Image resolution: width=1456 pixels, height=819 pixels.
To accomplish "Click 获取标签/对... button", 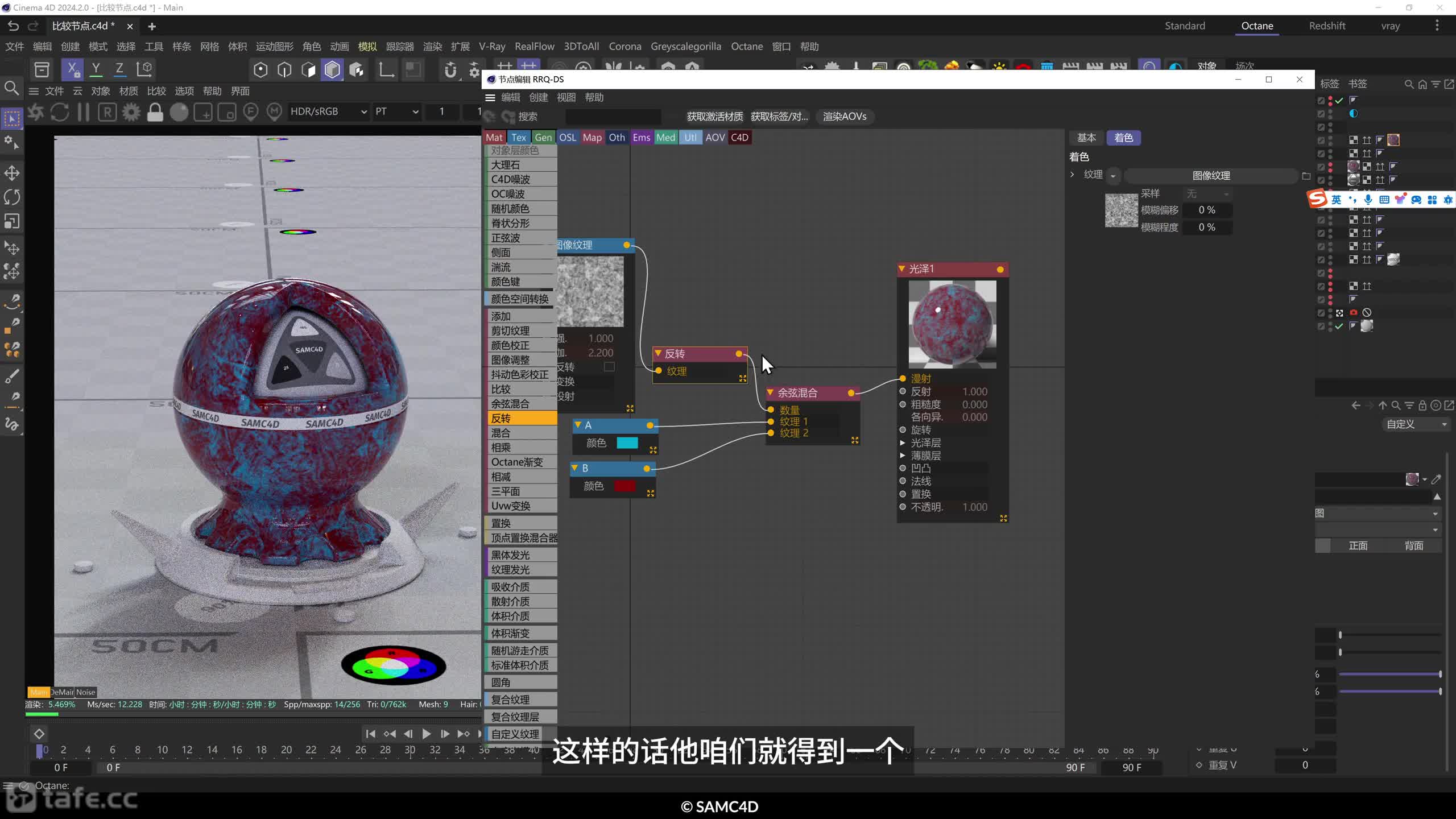I will 779,117.
